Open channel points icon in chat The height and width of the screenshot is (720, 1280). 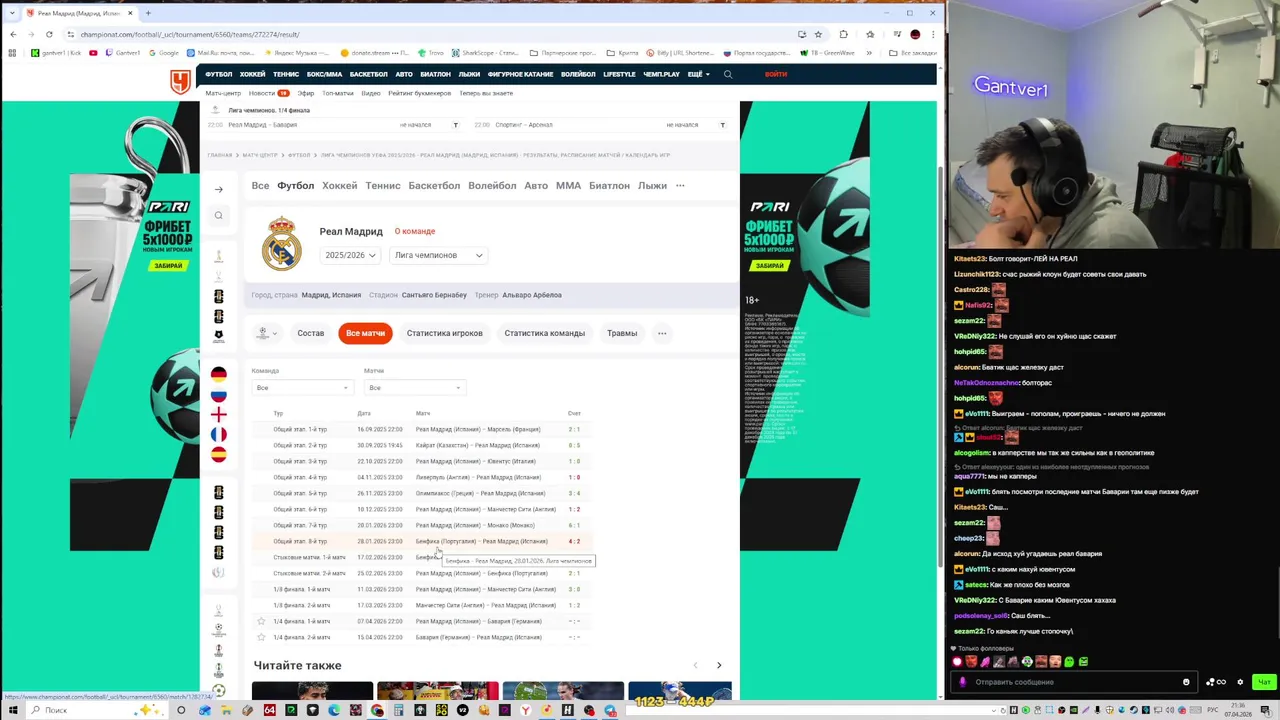click(1216, 682)
